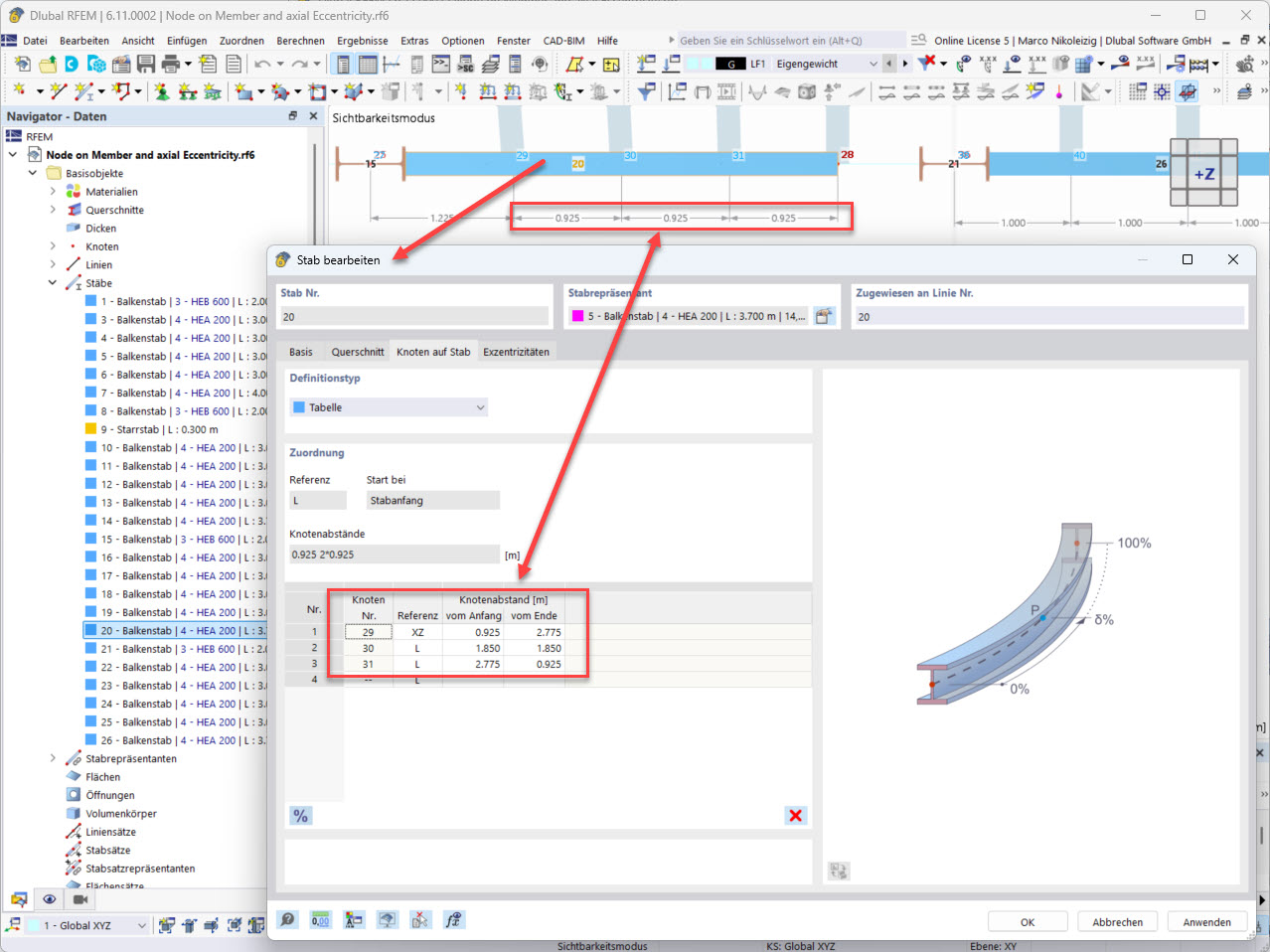Click the magenta pin marker toolbar icon

click(x=1059, y=91)
